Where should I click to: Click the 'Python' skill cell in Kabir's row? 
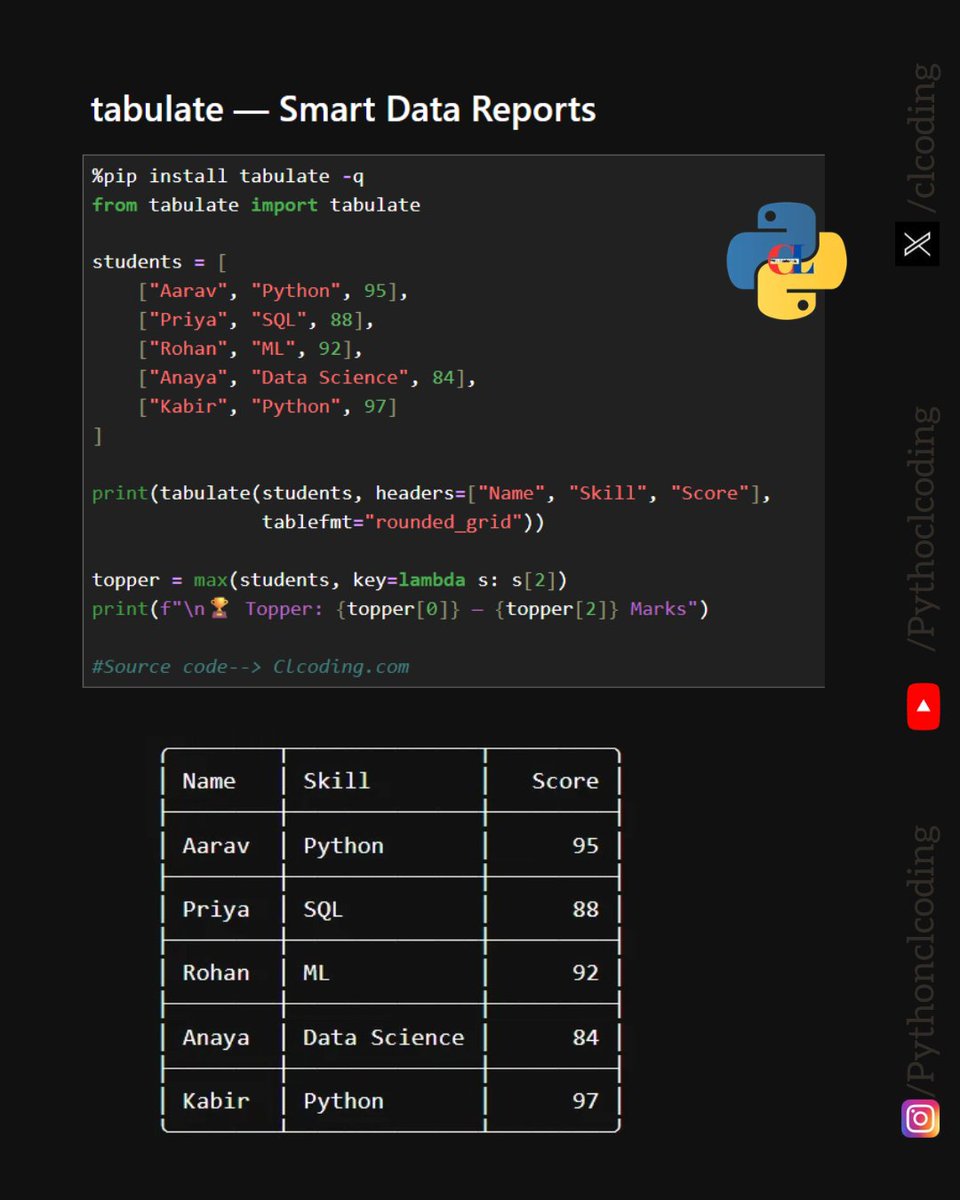343,1102
